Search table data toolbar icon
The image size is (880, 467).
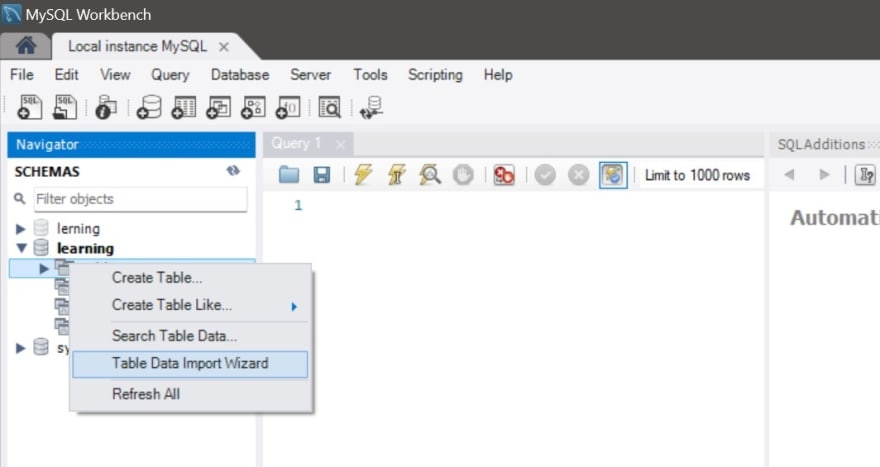point(329,107)
